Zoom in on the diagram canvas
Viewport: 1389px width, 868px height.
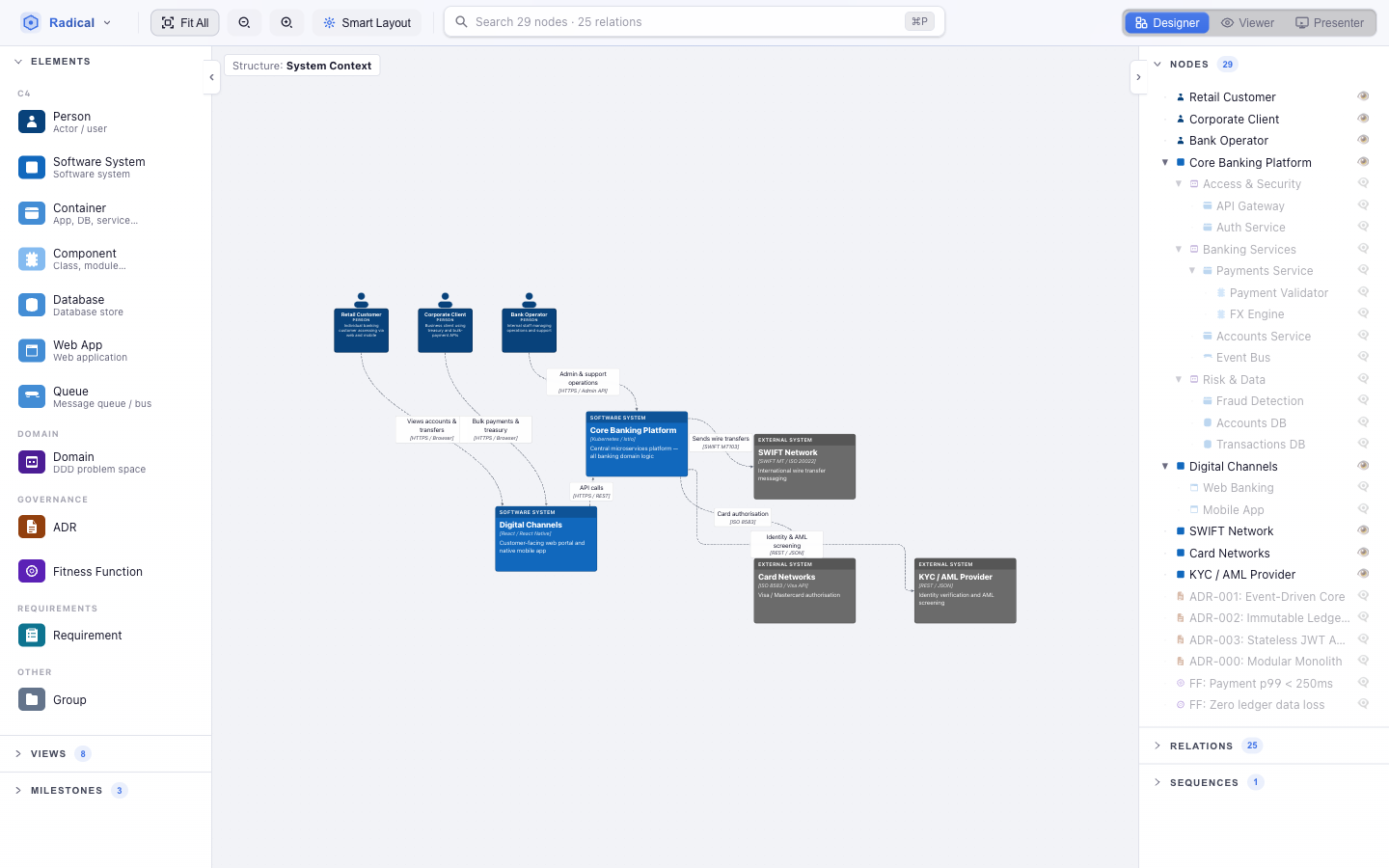[x=287, y=22]
